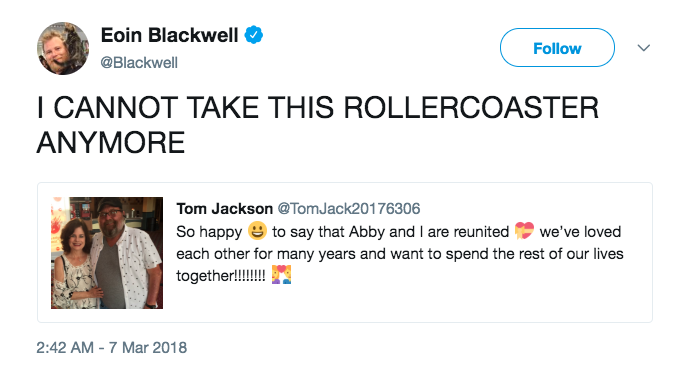The image size is (688, 369).
Task: Click the quoted text 'together!!!!!!!!'
Action: 221,276
